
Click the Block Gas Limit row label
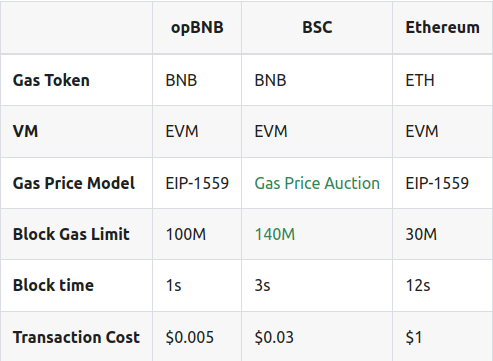click(x=71, y=234)
